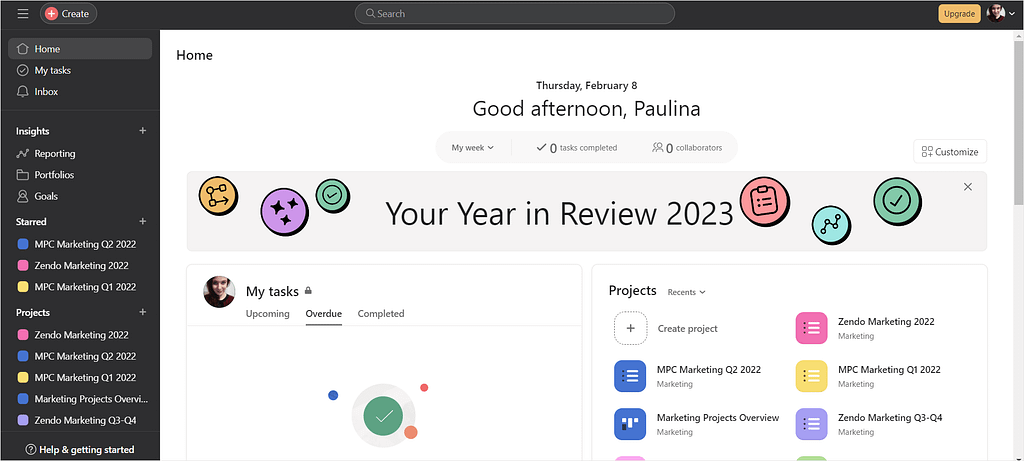Click the Upgrade button

[x=959, y=14]
